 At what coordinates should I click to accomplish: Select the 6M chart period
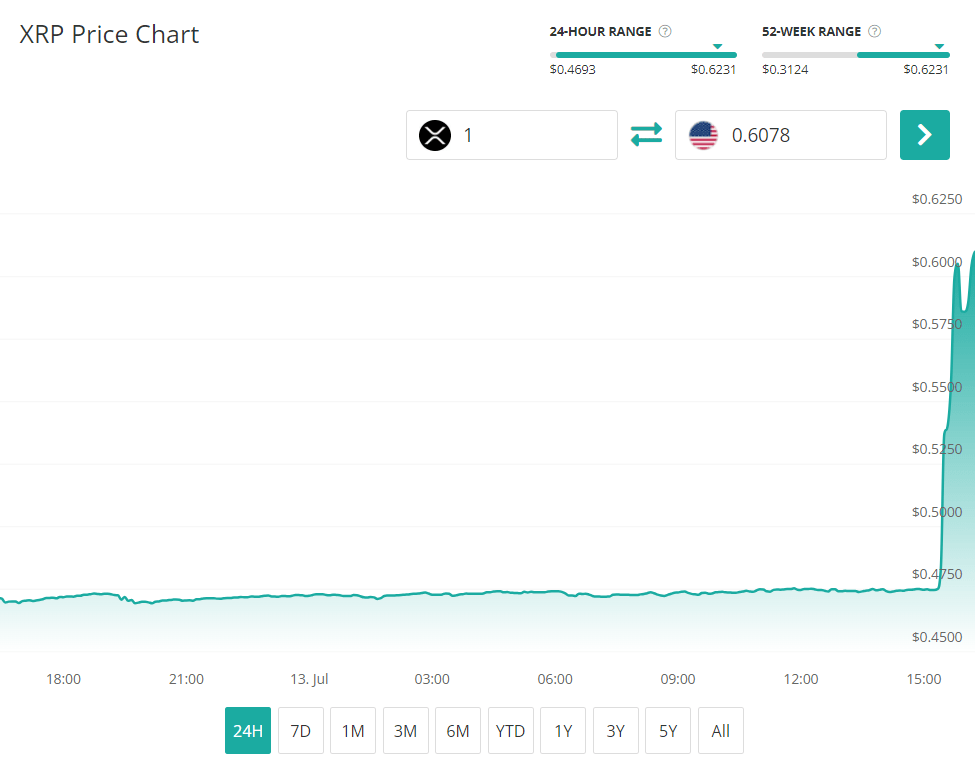pyautogui.click(x=458, y=731)
